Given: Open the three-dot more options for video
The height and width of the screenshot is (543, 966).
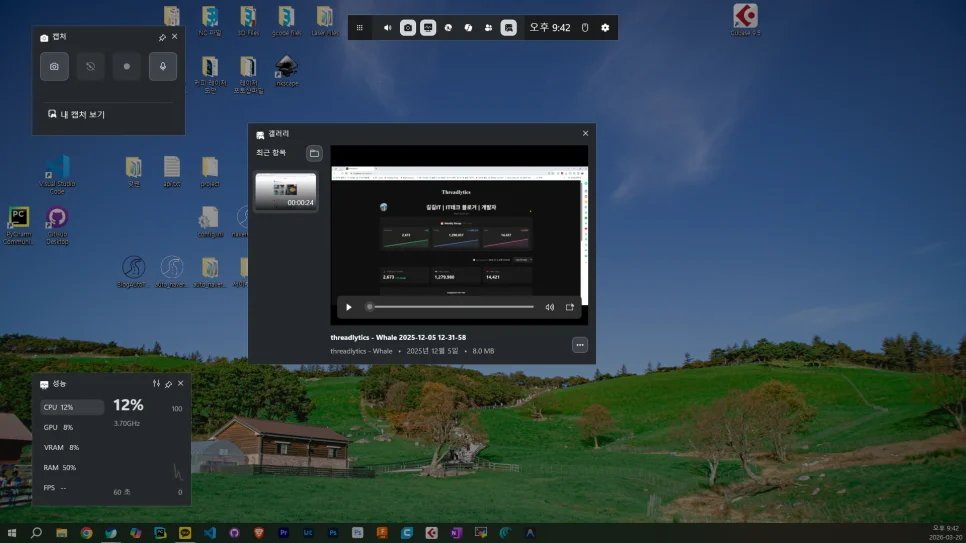Looking at the screenshot, I should 580,345.
